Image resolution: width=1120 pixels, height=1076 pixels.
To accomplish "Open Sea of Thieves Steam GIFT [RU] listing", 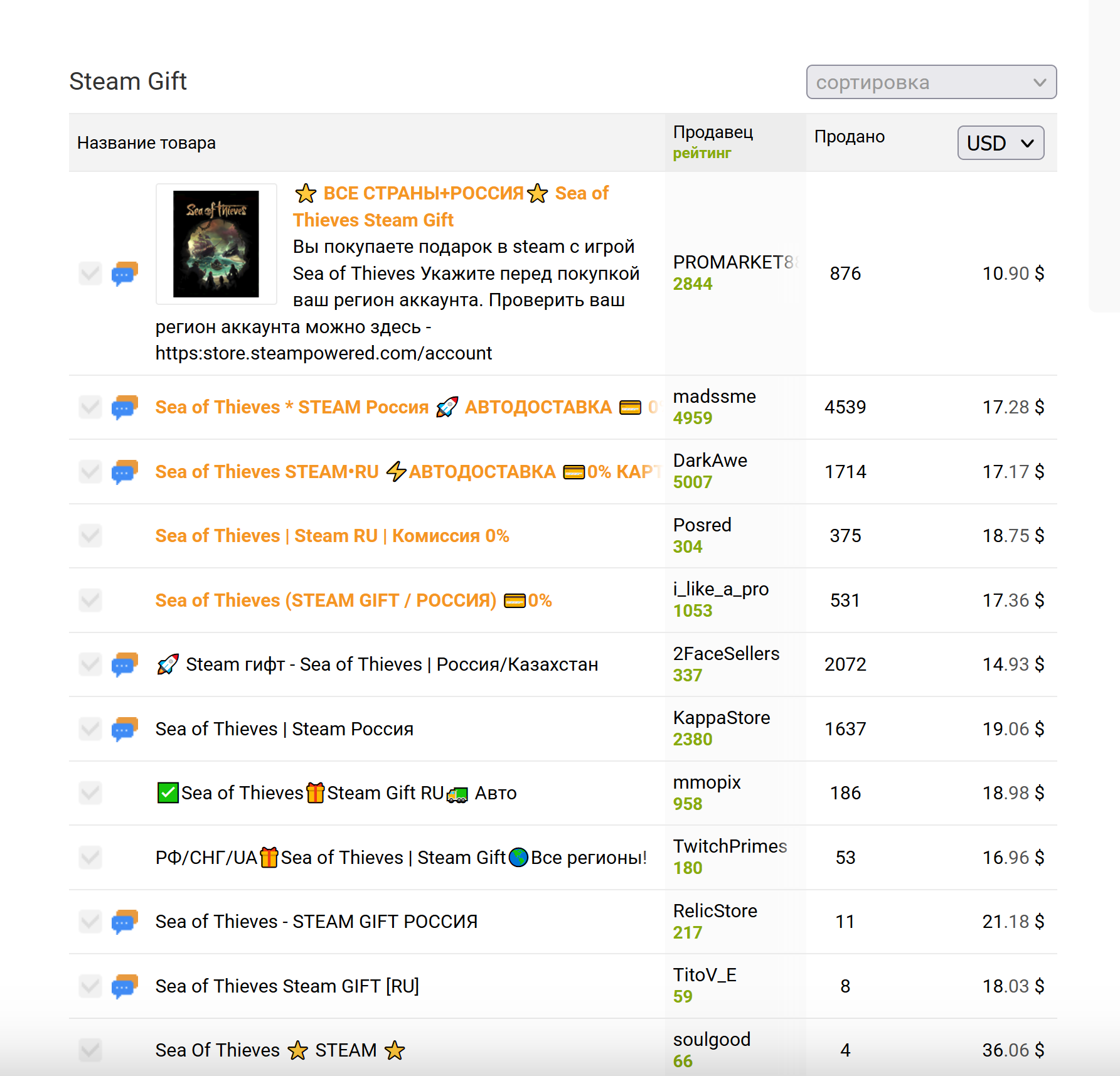I will tap(287, 986).
